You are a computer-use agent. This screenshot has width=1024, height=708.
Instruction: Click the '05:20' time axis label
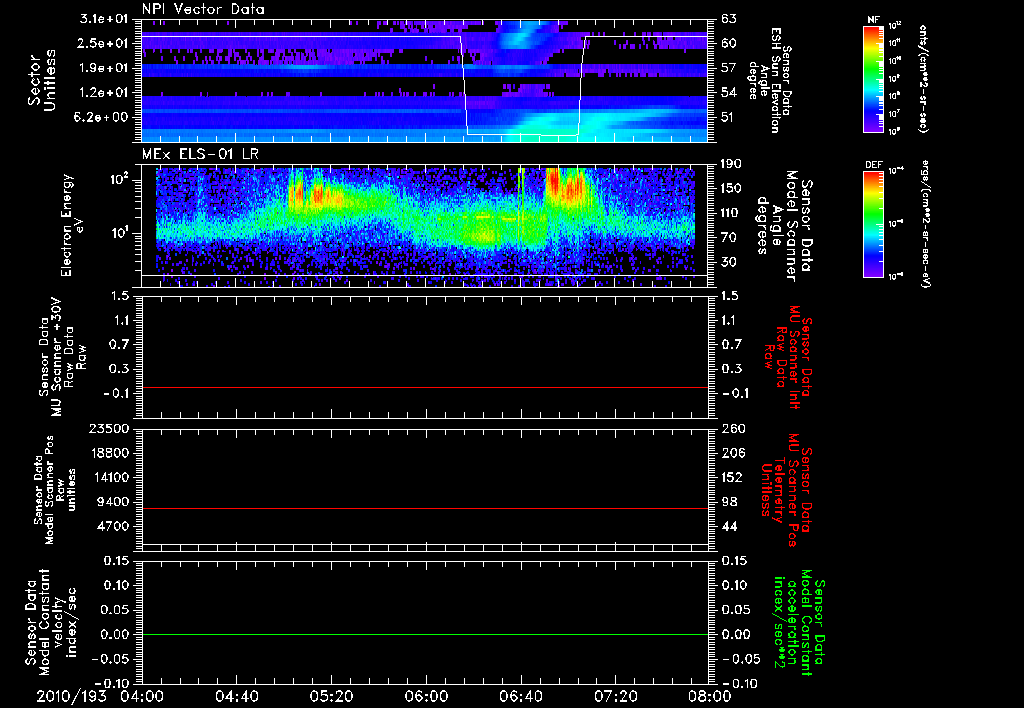331,696
